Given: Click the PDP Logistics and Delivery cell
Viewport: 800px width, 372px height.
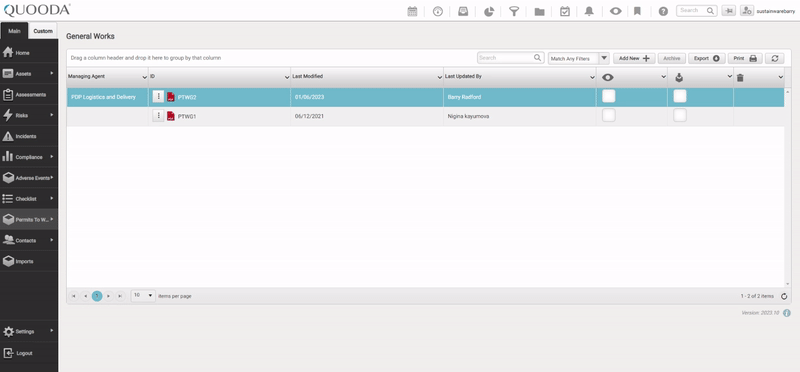Looking at the screenshot, I should (107, 97).
